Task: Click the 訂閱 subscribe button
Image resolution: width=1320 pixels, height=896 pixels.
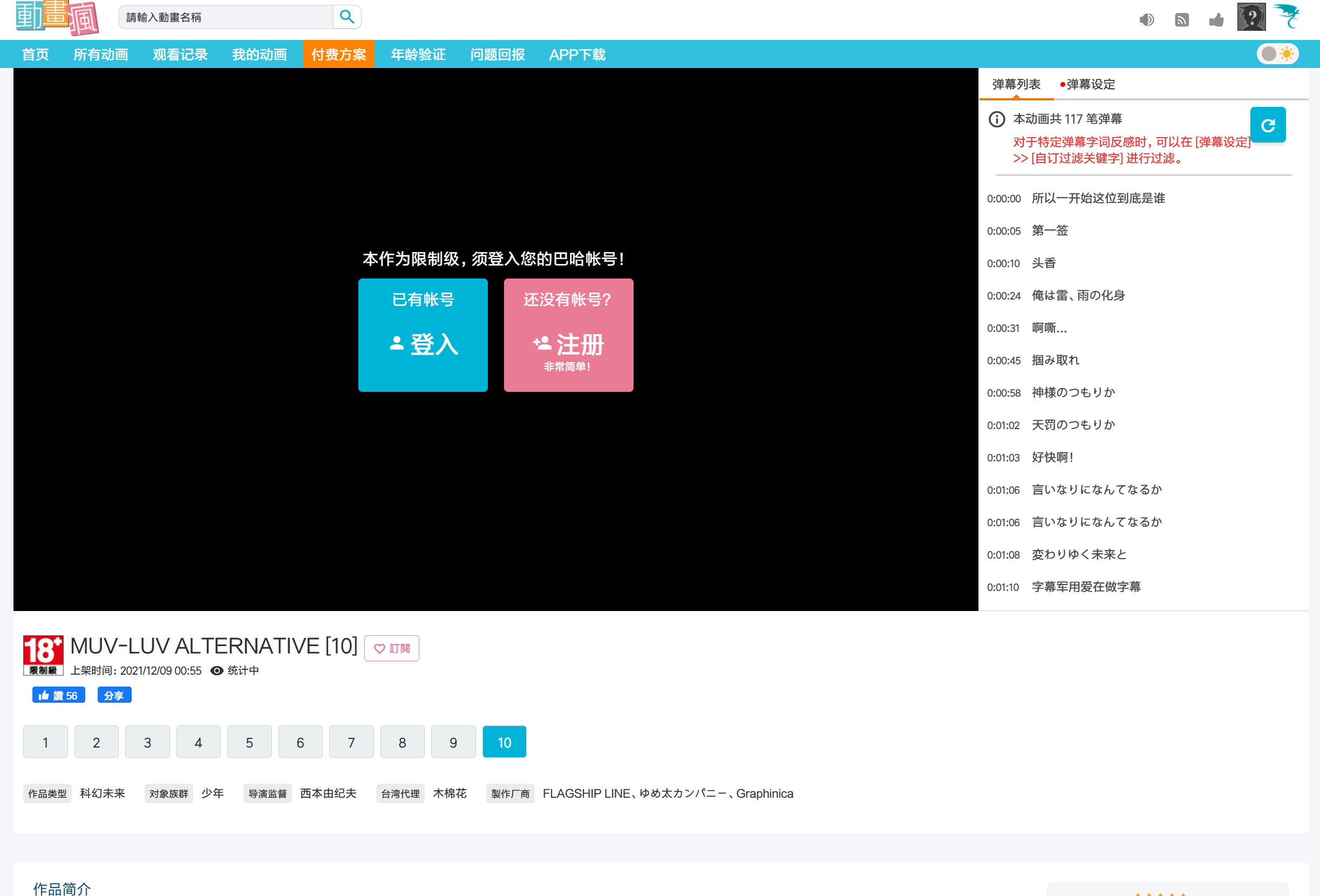Action: [391, 648]
